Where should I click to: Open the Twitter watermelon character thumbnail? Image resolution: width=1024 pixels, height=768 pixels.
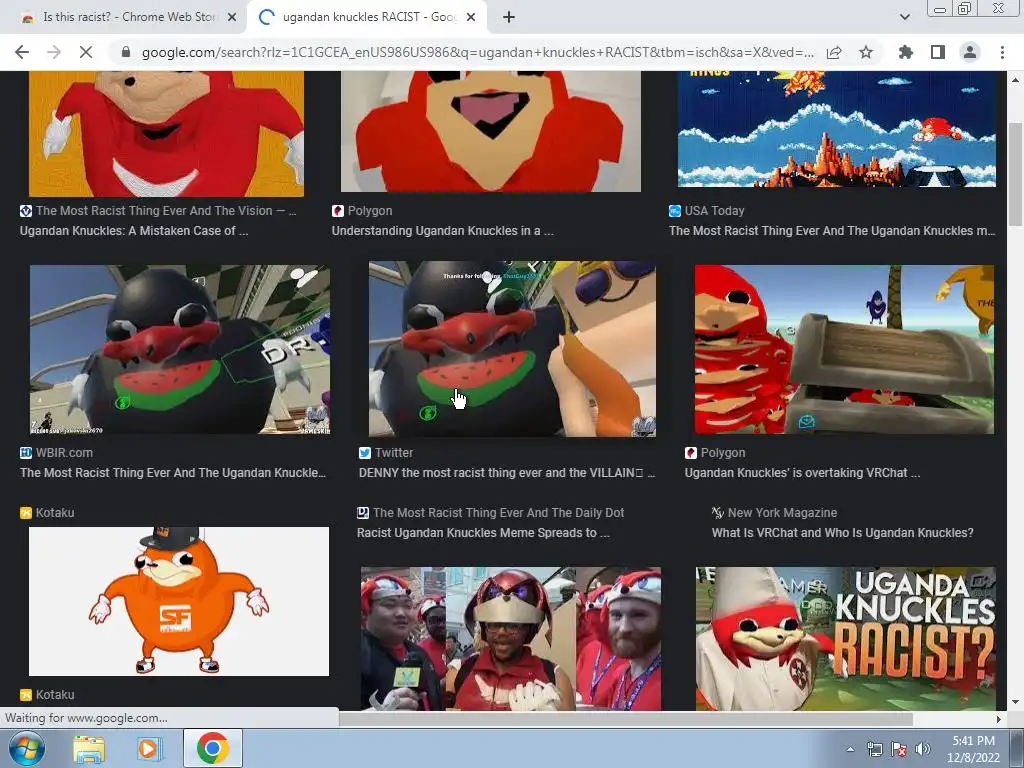[512, 349]
